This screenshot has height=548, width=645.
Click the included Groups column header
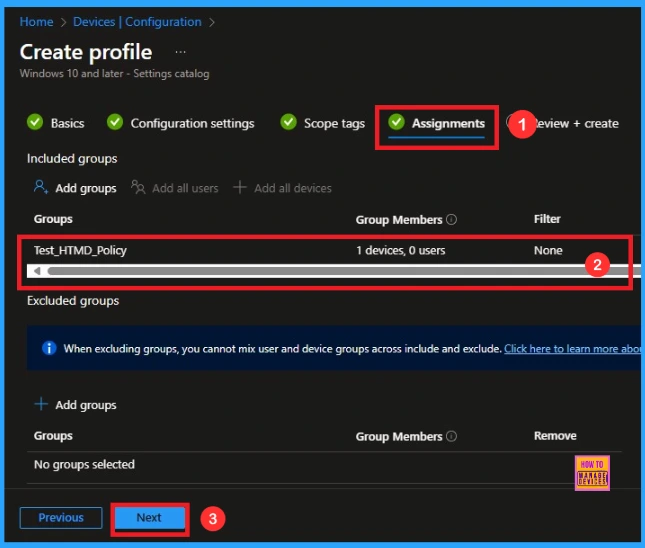tap(53, 219)
